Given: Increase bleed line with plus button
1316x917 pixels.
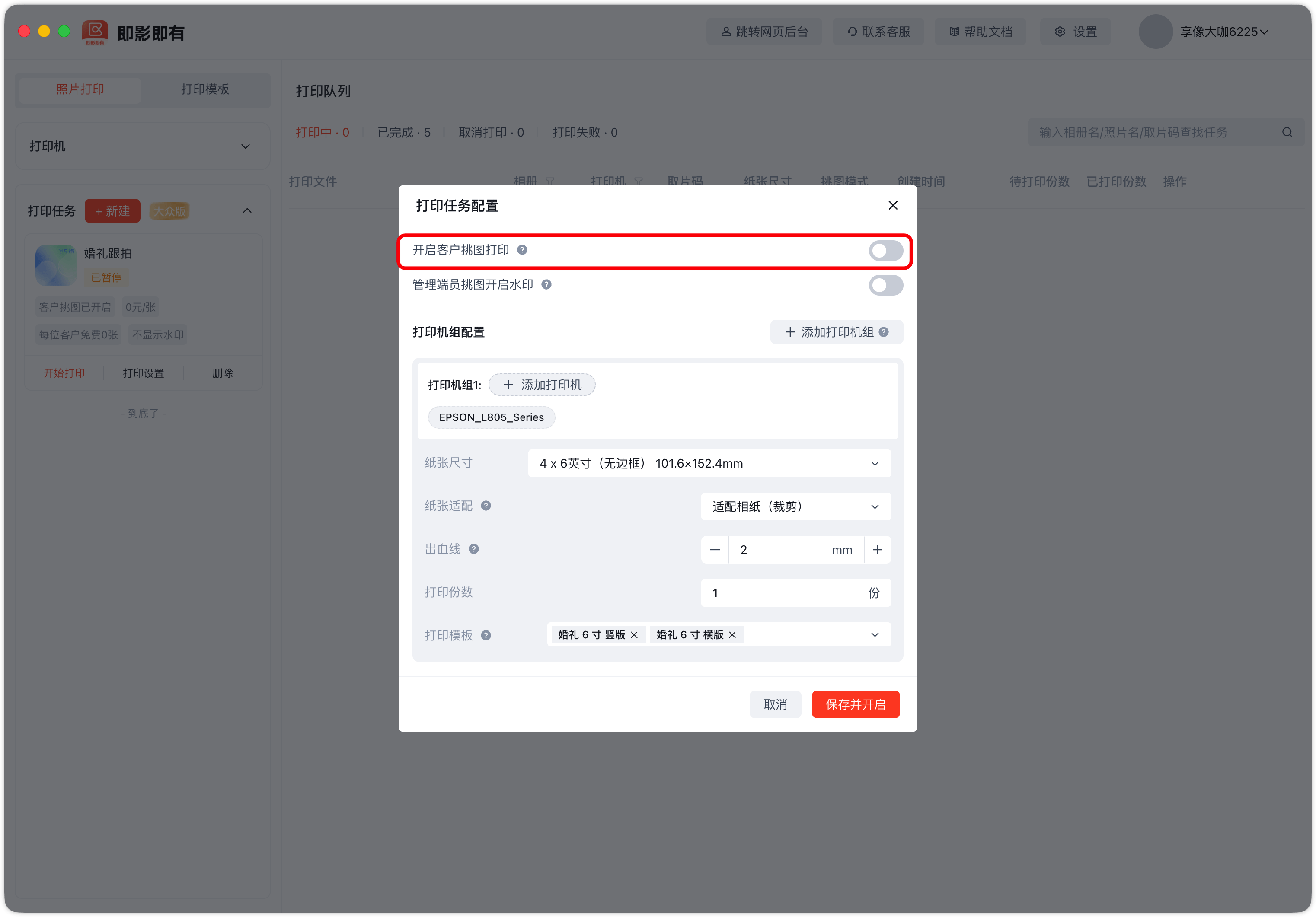Looking at the screenshot, I should pyautogui.click(x=877, y=550).
